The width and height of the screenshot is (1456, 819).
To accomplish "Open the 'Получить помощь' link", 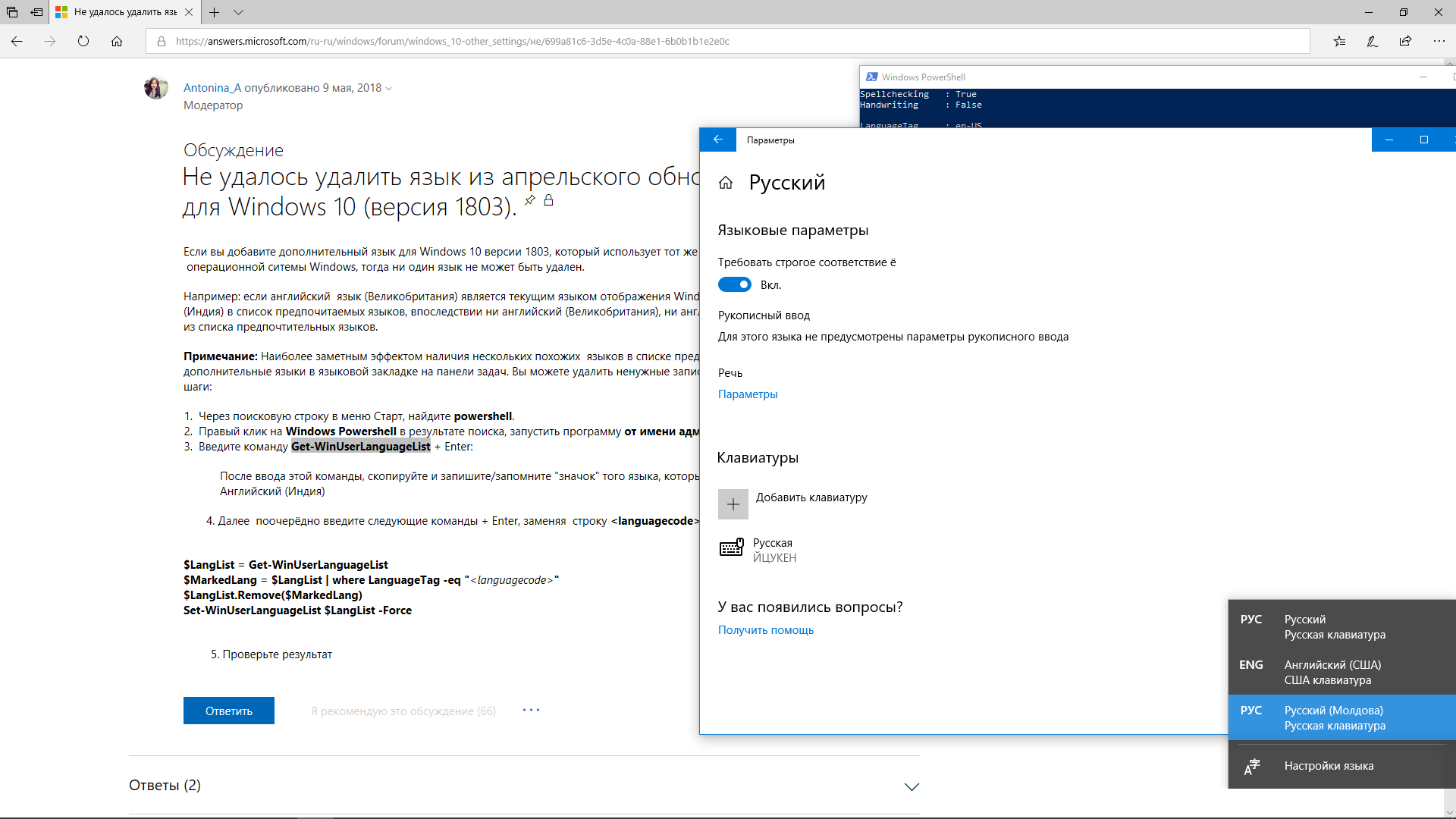I will coord(766,630).
